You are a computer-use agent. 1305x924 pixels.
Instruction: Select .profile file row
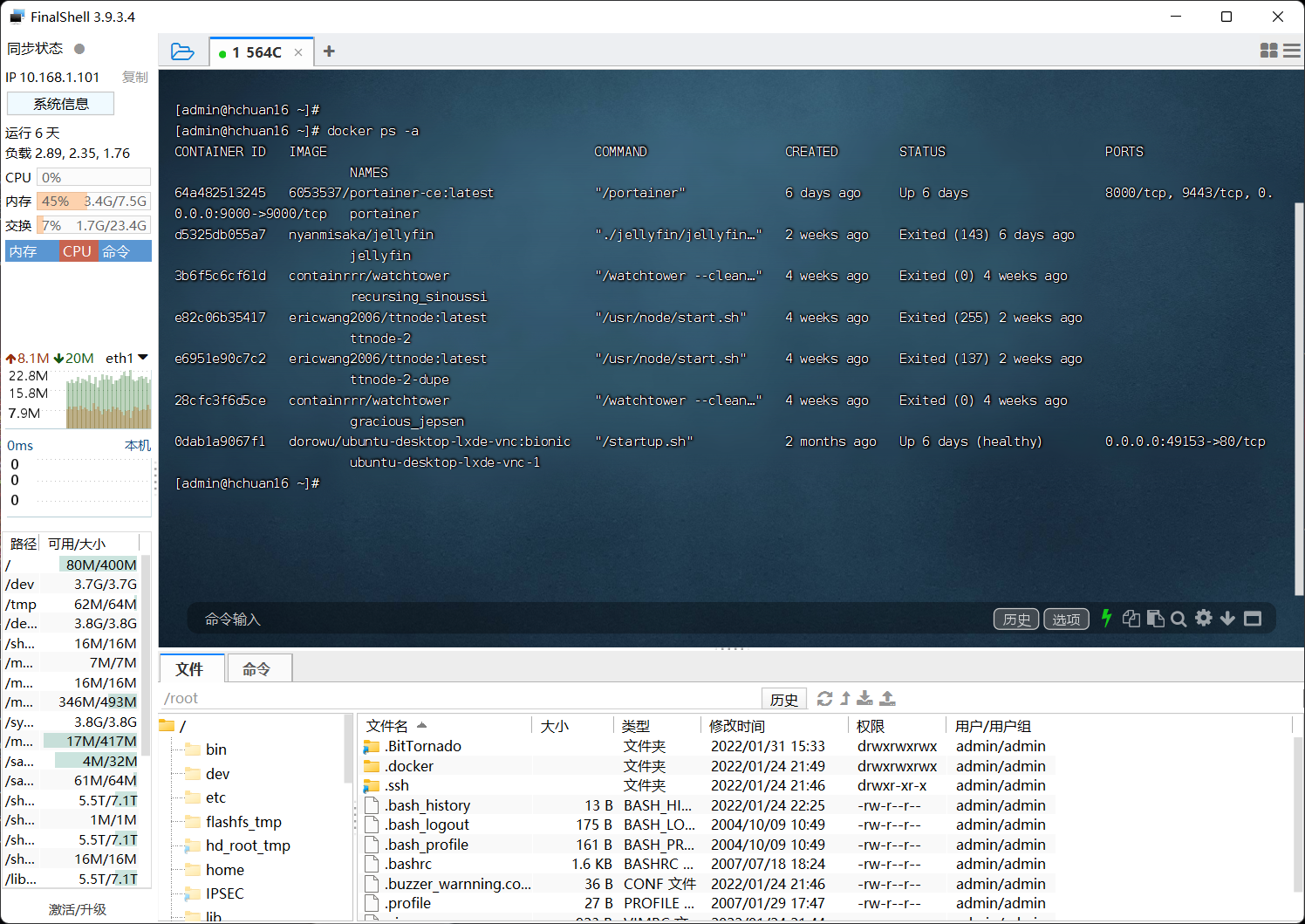[x=708, y=903]
